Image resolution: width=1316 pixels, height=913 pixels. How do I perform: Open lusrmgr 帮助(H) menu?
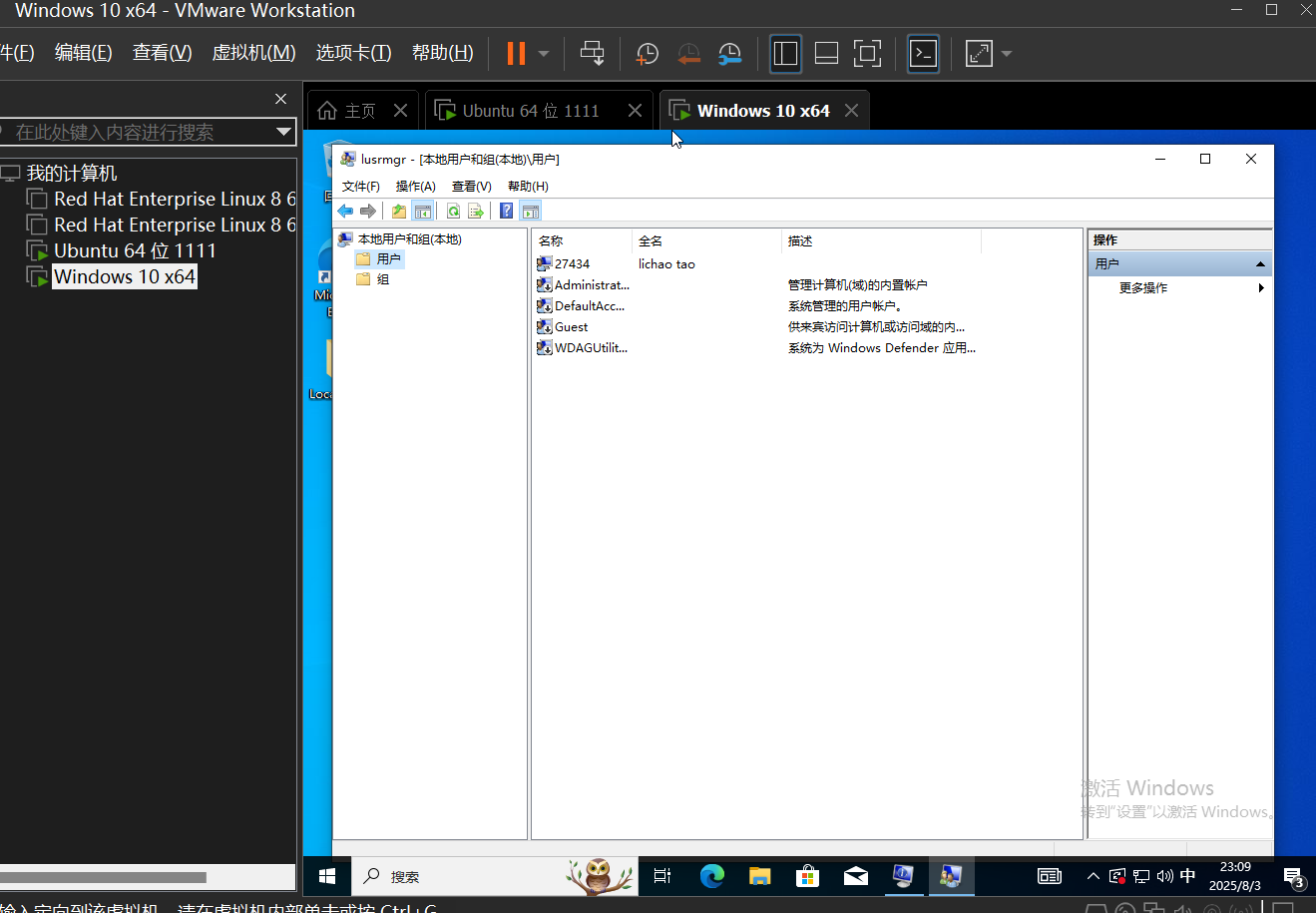(x=528, y=187)
